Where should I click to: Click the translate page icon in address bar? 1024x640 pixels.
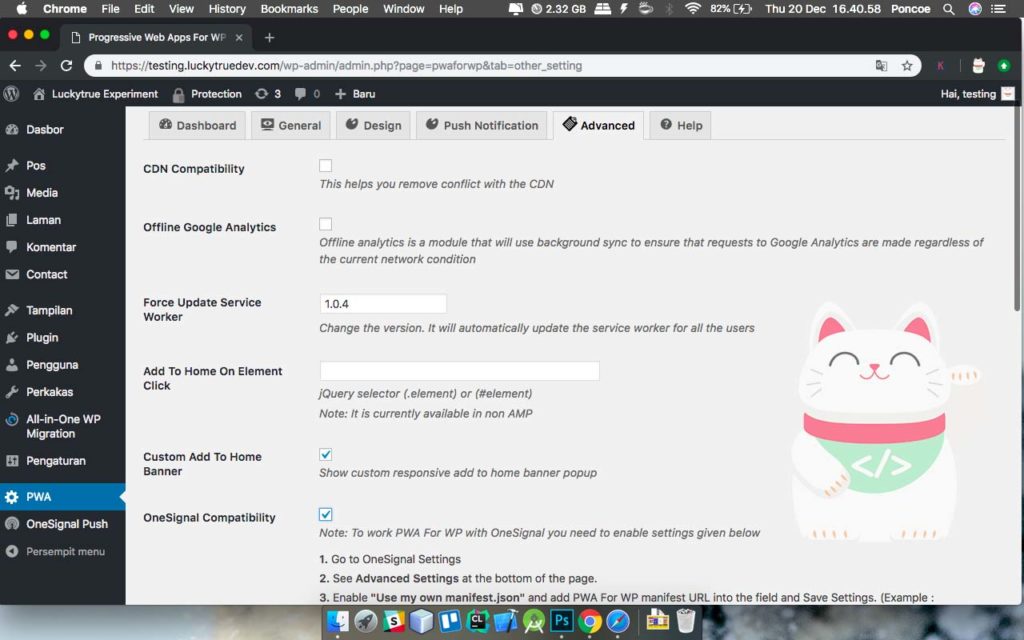(x=882, y=65)
